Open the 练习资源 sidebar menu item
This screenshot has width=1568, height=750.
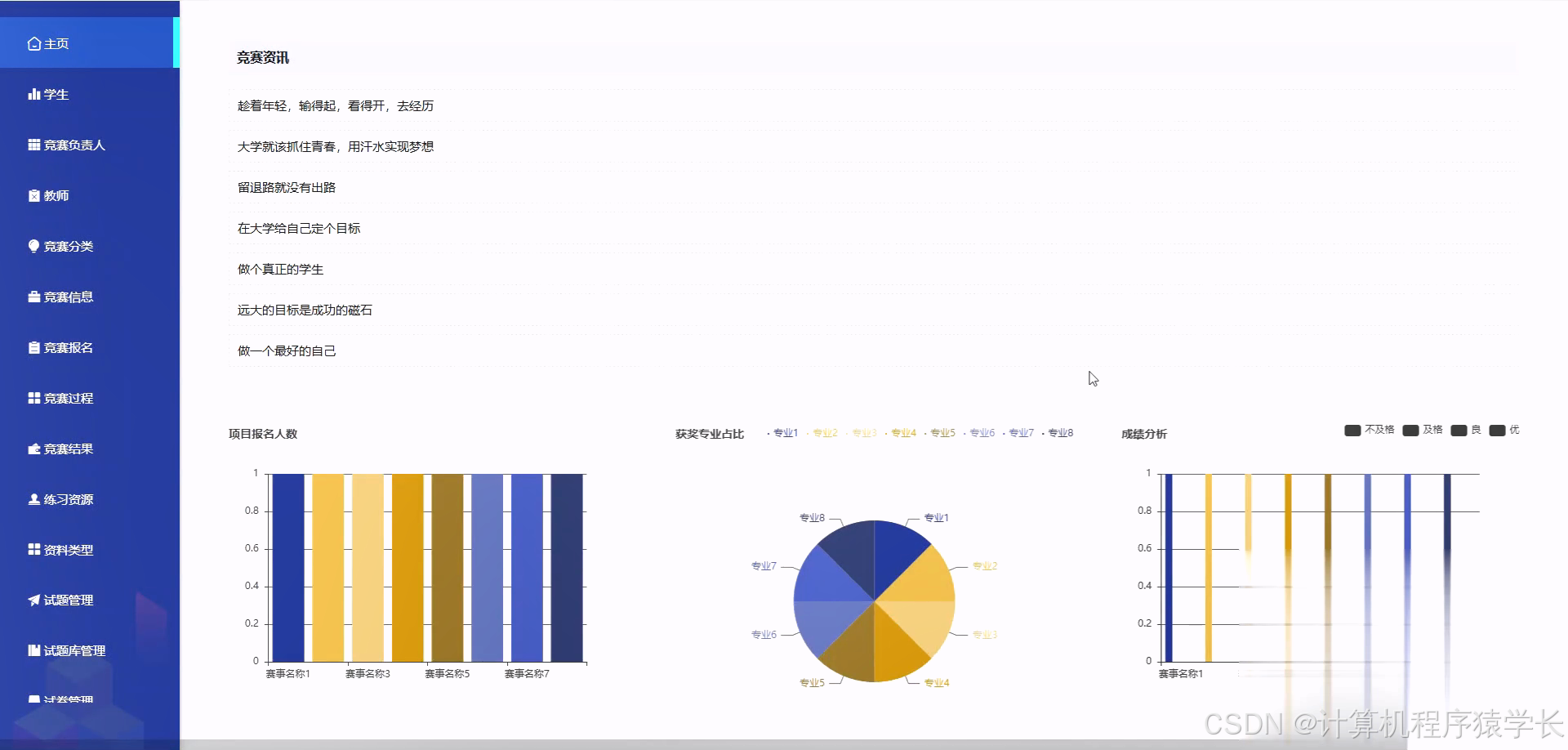point(90,499)
